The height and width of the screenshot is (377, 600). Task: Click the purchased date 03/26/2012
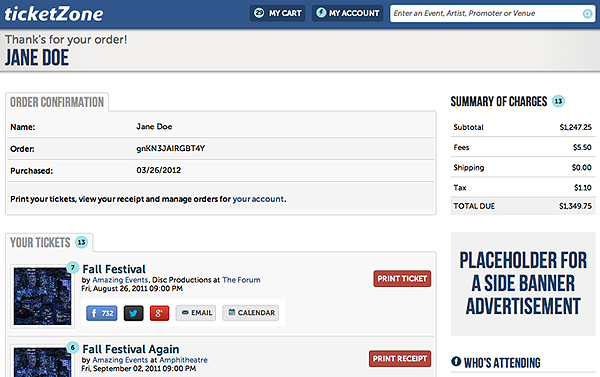[158, 170]
